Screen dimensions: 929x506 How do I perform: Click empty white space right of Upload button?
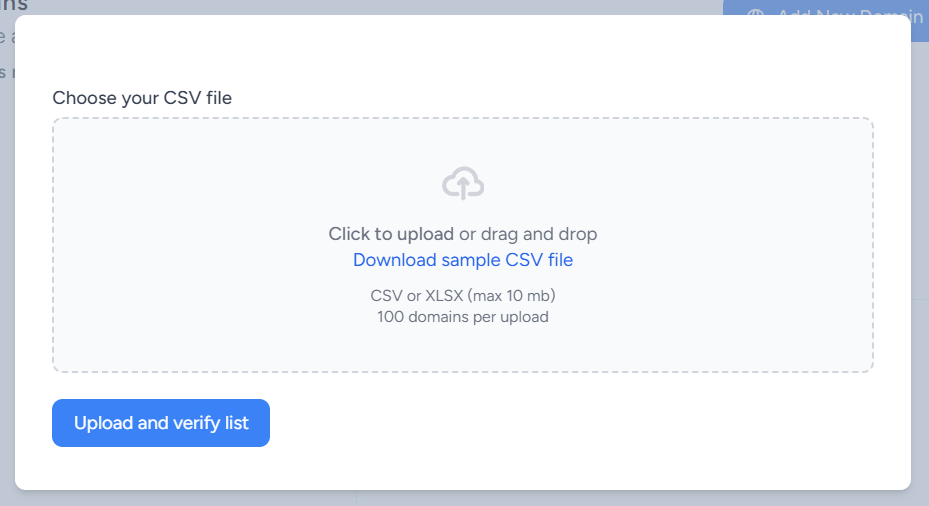pos(587,422)
